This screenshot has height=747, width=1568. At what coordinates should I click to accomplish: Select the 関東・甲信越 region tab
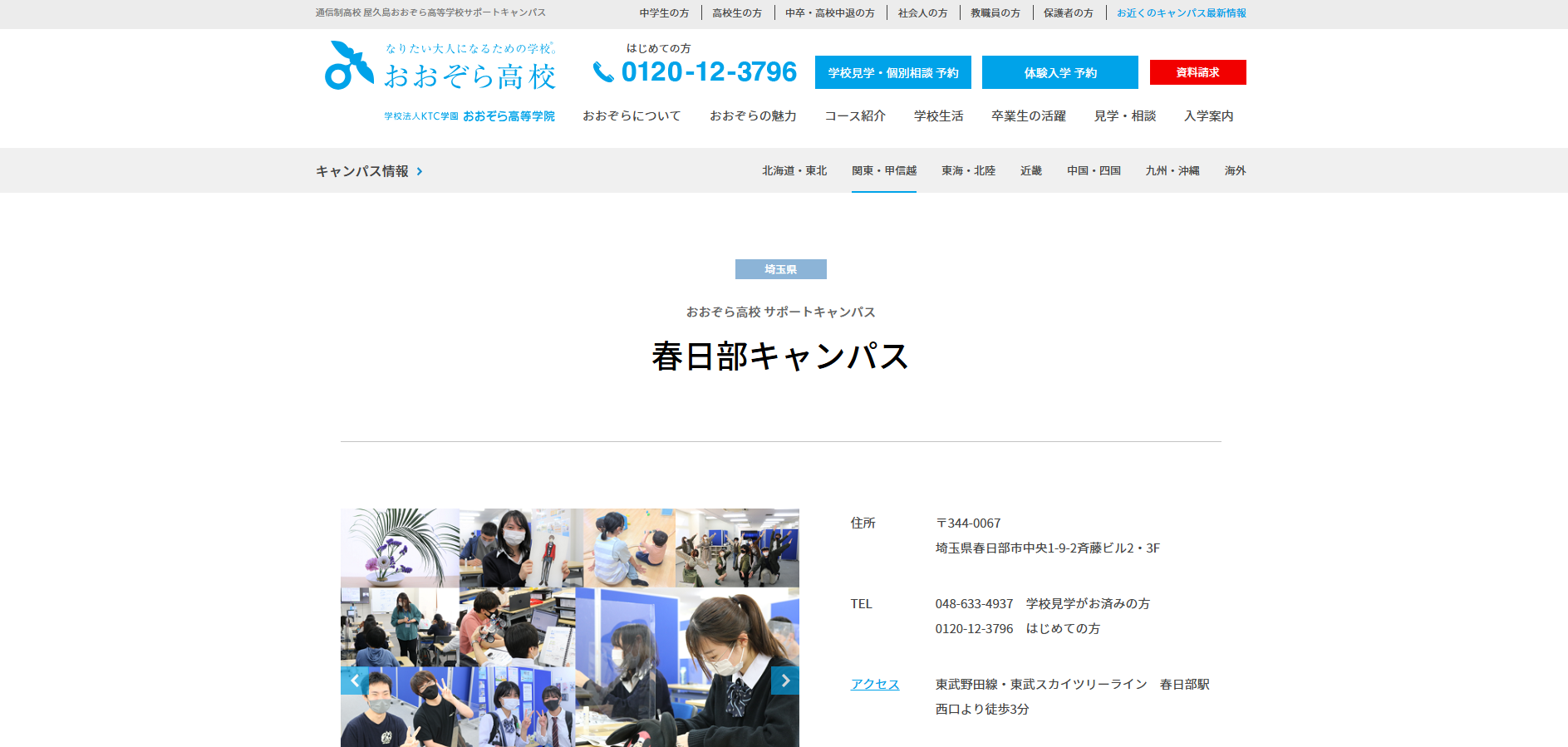click(x=883, y=170)
